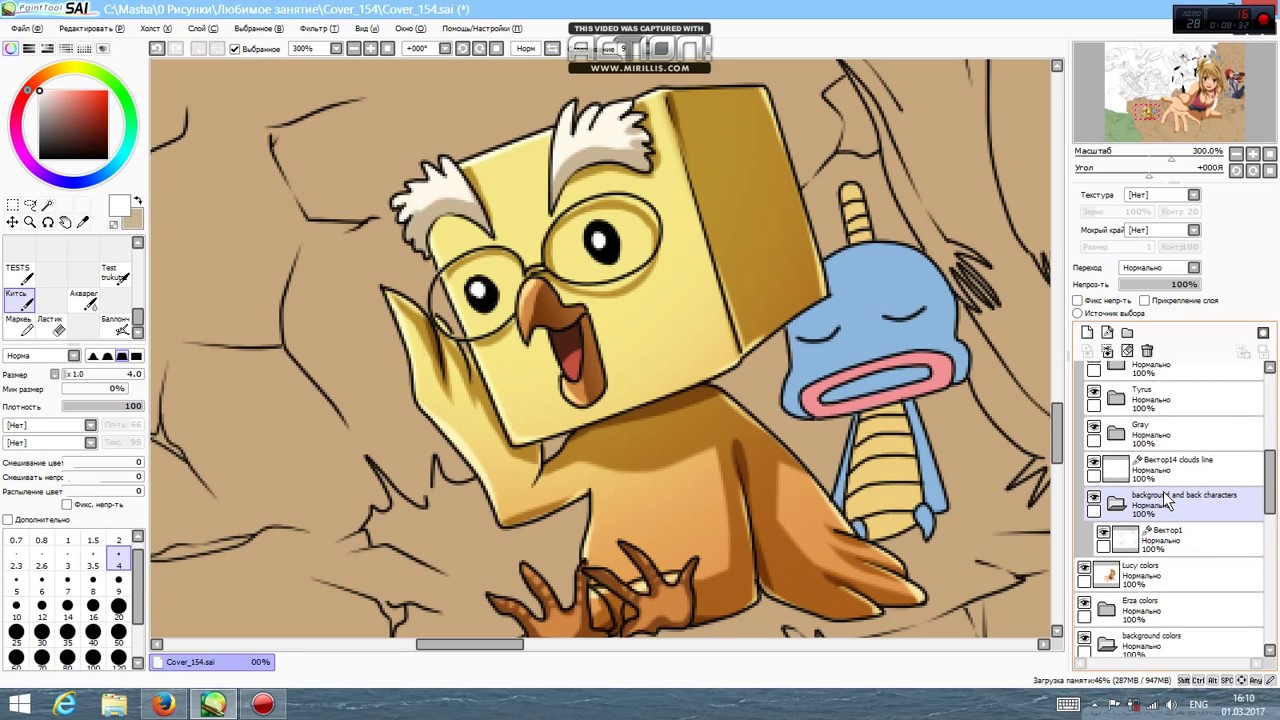Open the second [Нет] brush texture dropdown
The image size is (1280, 720).
[91, 443]
